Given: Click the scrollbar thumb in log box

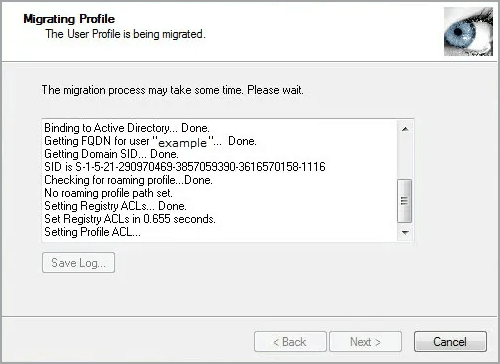Looking at the screenshot, I should 405,201.
